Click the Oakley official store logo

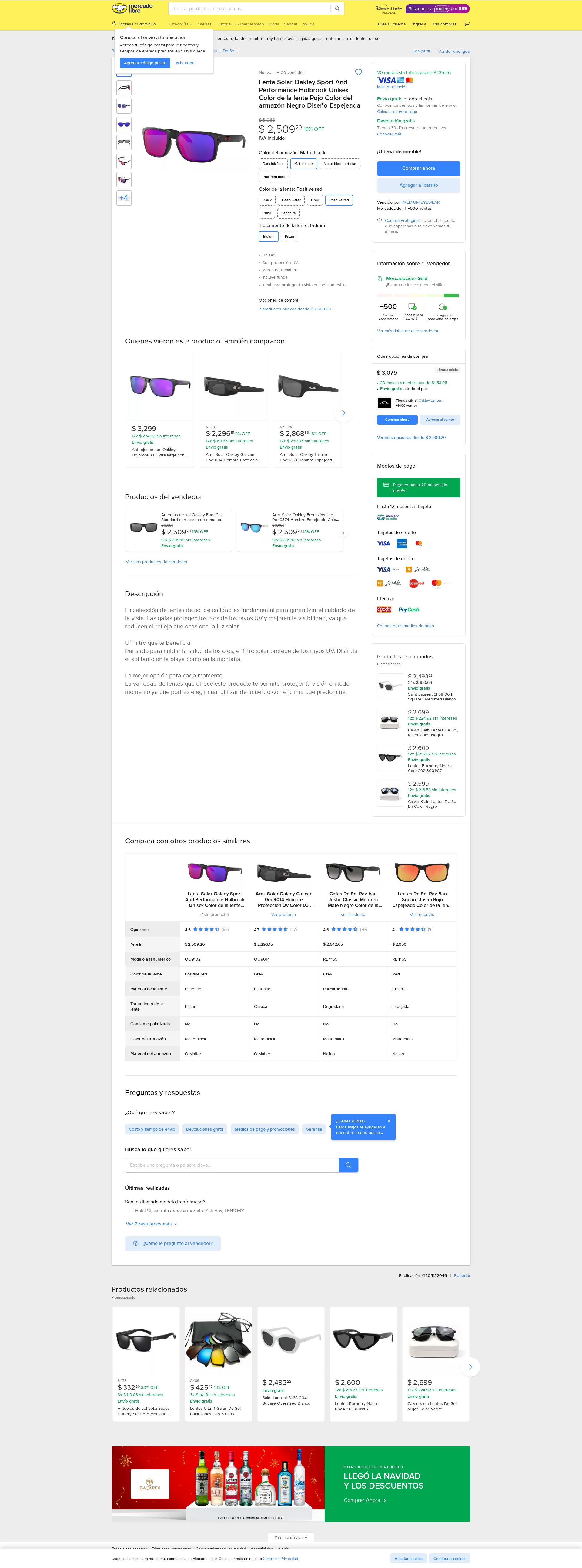[x=384, y=403]
